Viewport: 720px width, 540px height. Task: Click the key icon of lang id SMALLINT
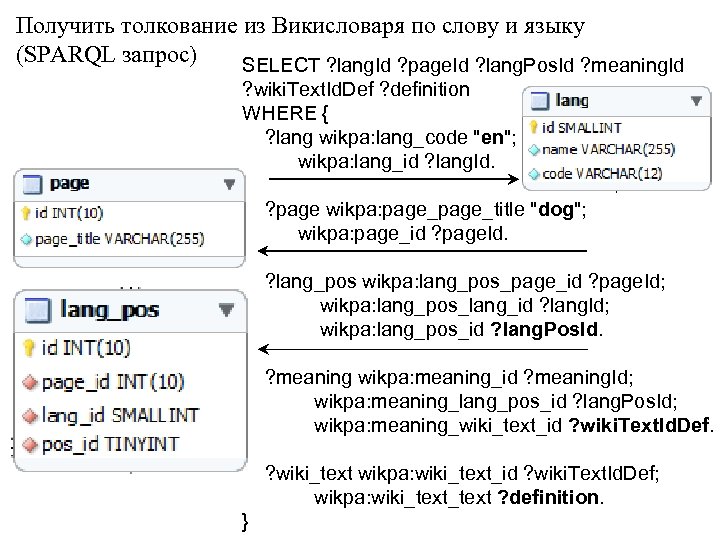tap(533, 127)
